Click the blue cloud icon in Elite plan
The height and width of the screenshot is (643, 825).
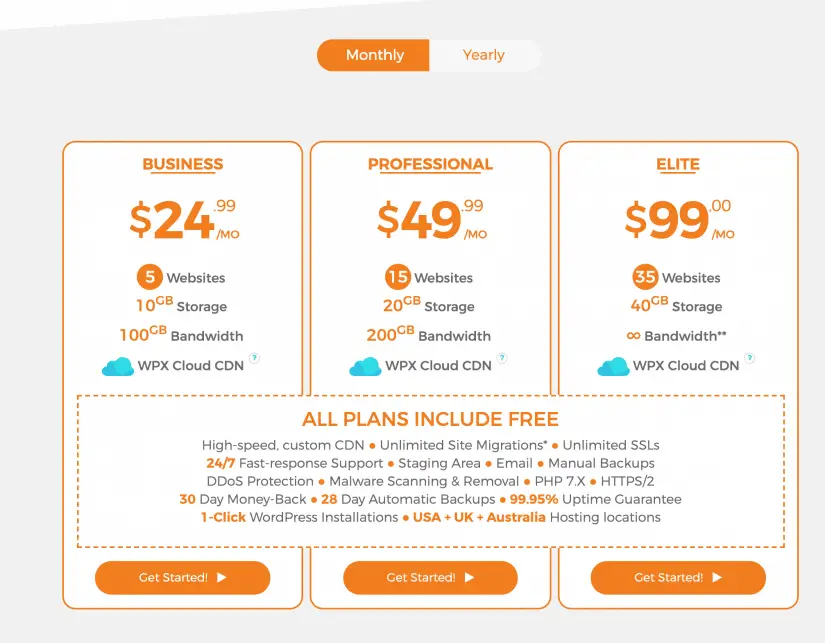click(613, 366)
